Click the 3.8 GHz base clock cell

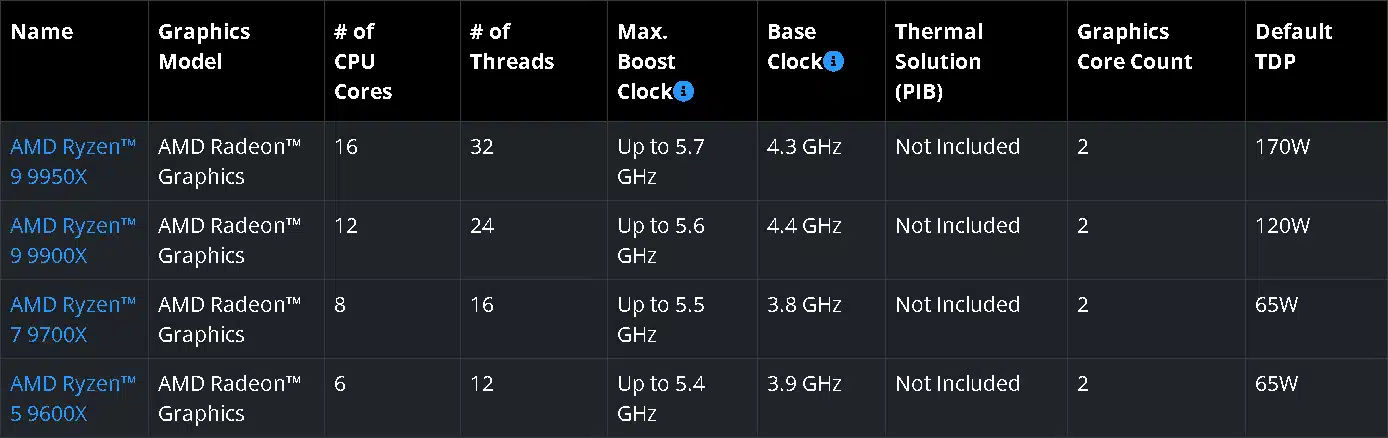pos(804,305)
